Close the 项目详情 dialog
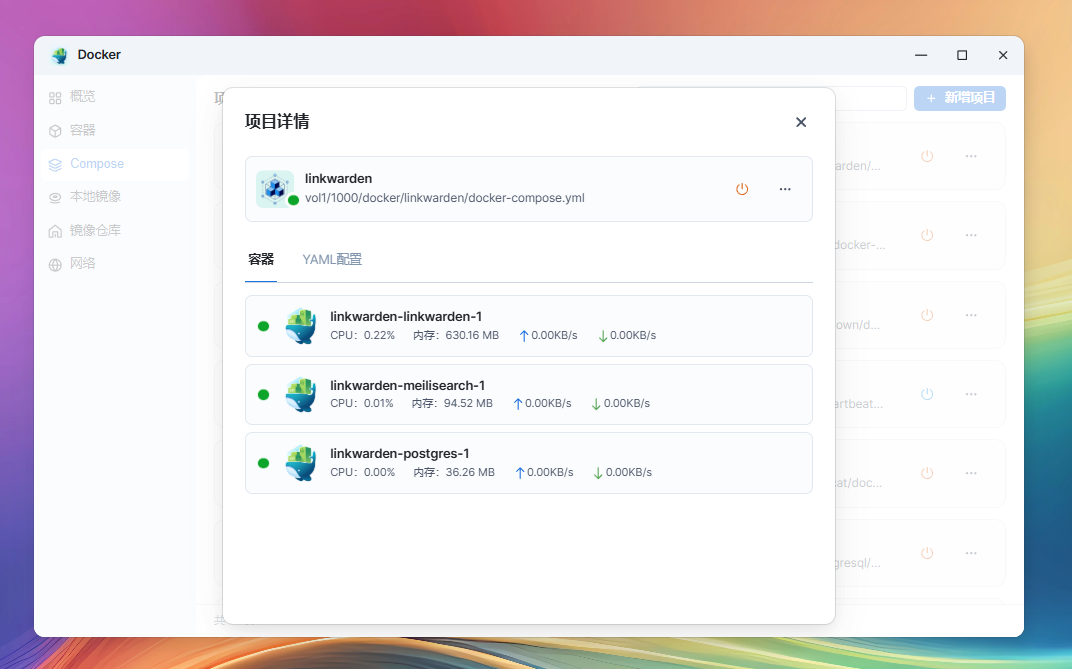Screen dimensions: 1072x669 pos(801,122)
